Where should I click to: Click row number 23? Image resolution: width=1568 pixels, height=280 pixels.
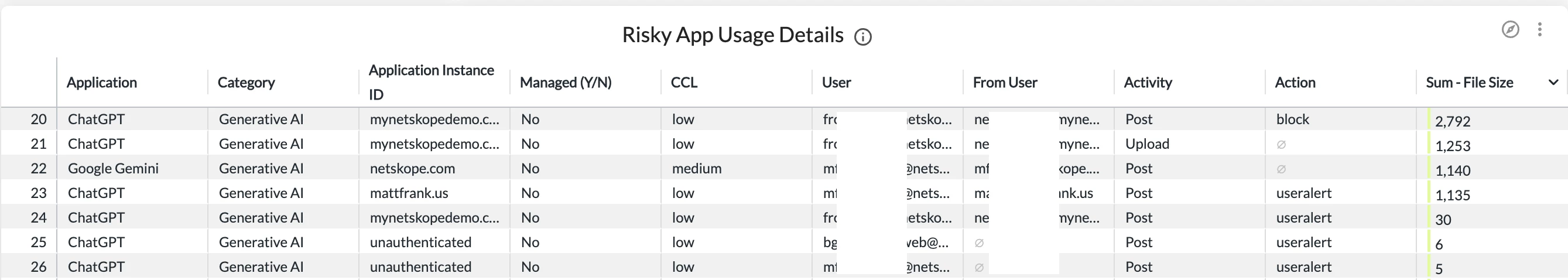(38, 193)
